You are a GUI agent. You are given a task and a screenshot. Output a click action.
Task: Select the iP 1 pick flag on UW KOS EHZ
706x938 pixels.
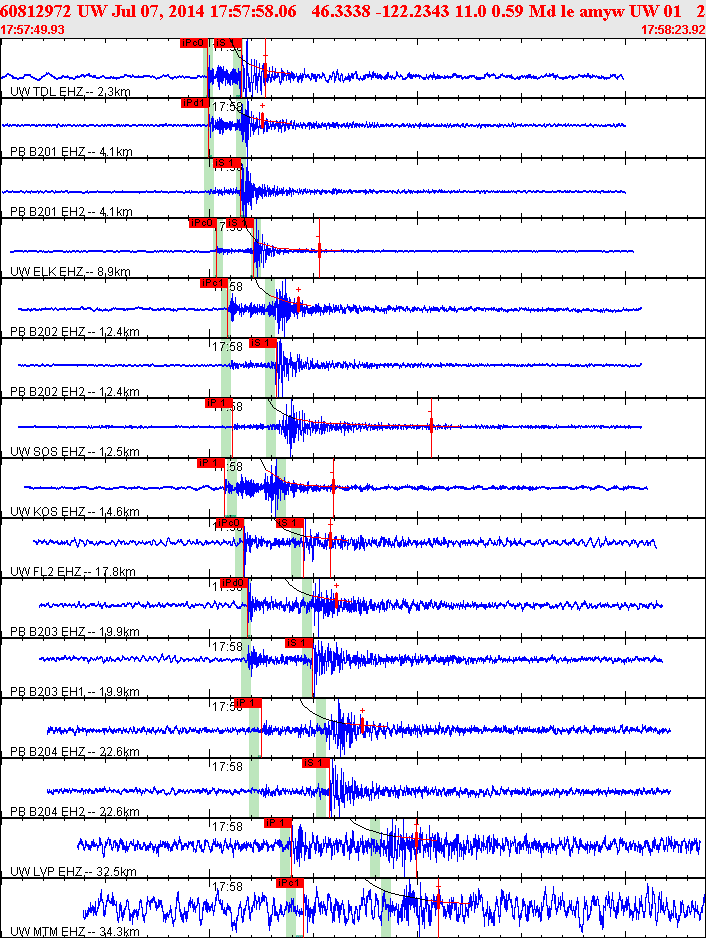click(211, 463)
